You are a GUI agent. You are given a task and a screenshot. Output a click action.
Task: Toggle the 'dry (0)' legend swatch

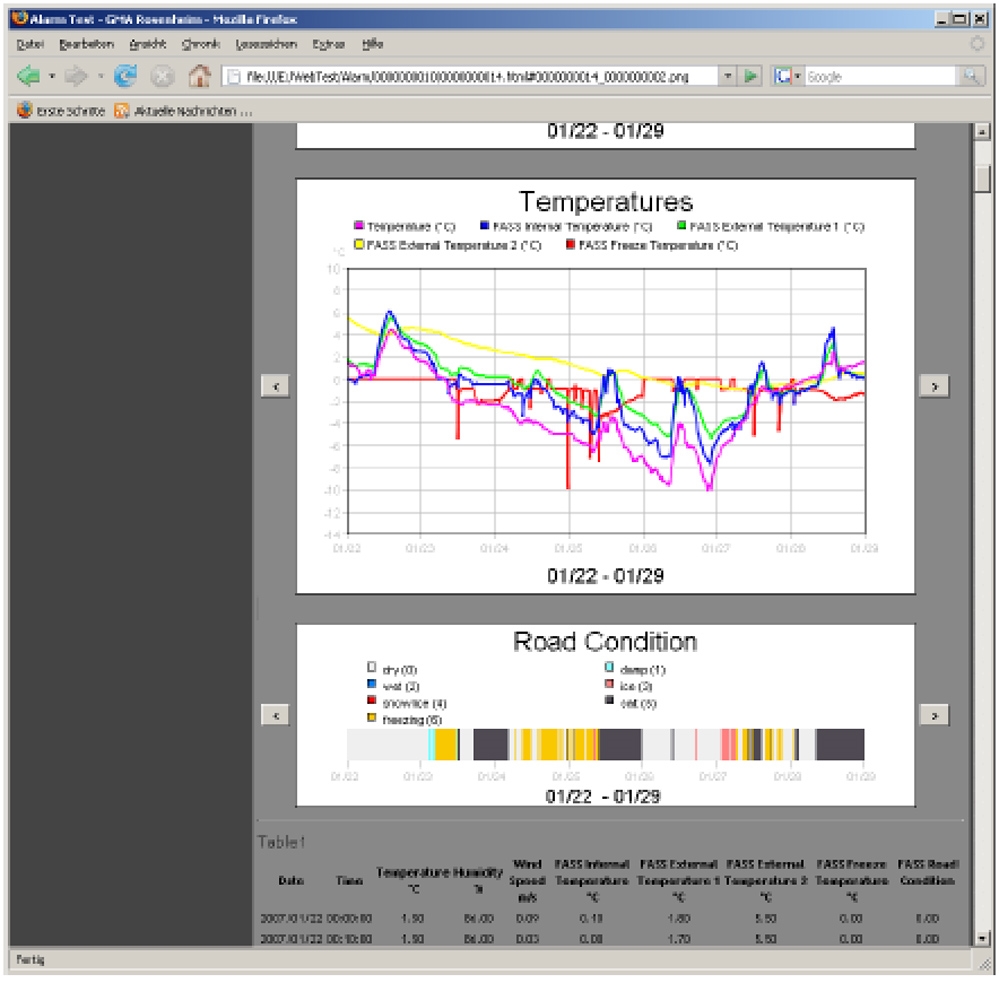372,667
